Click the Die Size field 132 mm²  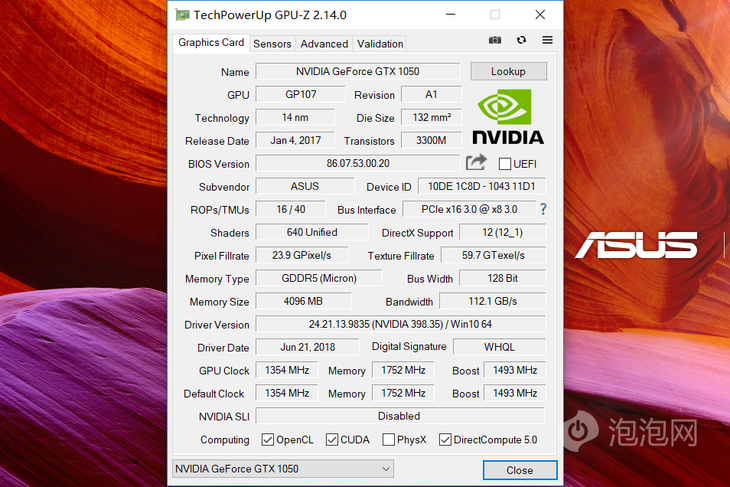(431, 117)
